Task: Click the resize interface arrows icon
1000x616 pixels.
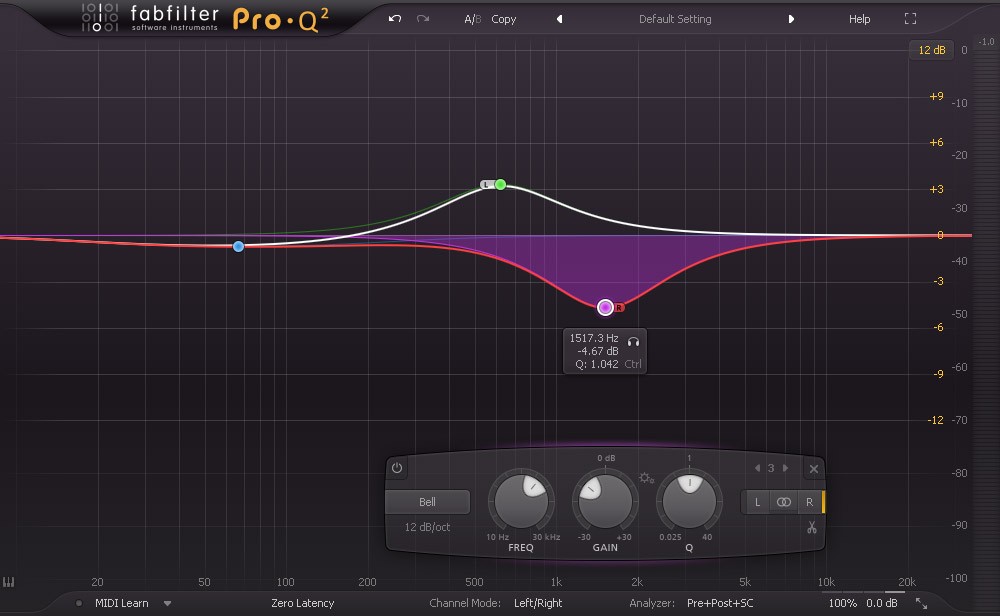Action: pos(922,603)
